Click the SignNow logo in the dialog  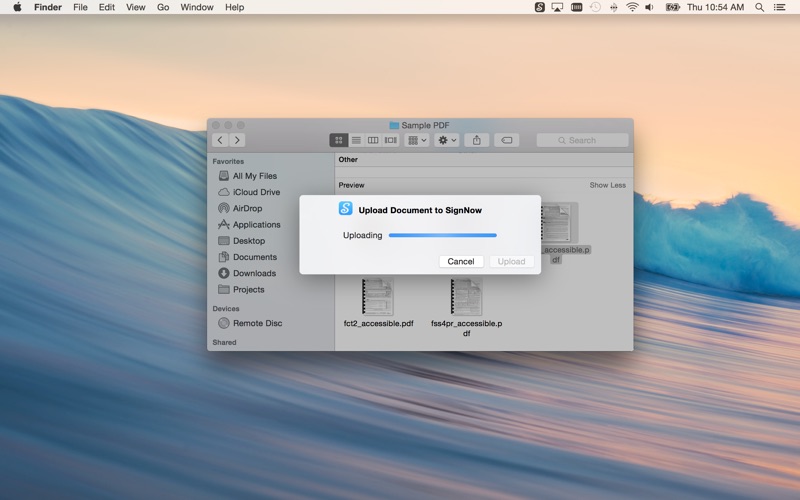[x=345, y=208]
